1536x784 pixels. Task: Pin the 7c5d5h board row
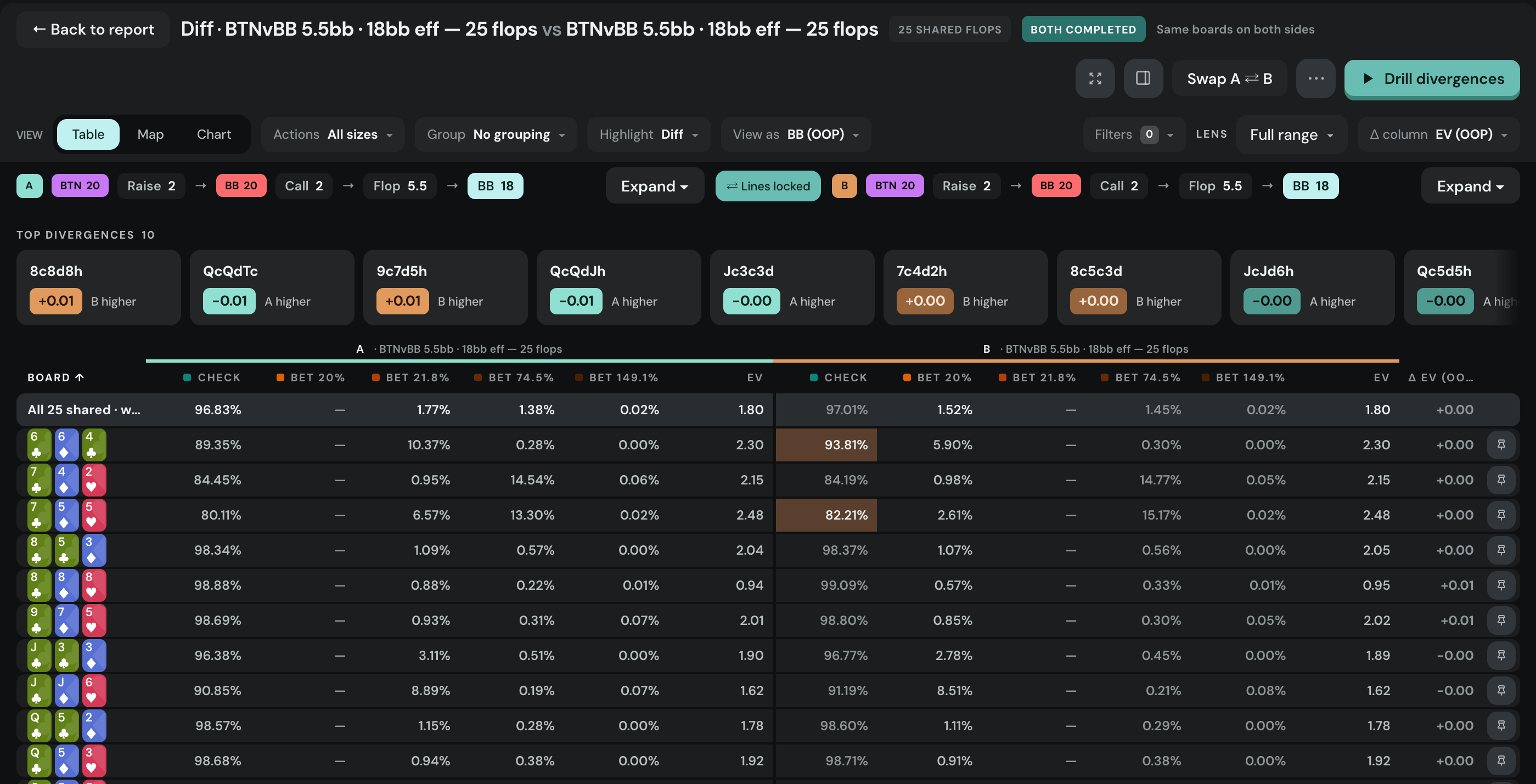[1501, 515]
